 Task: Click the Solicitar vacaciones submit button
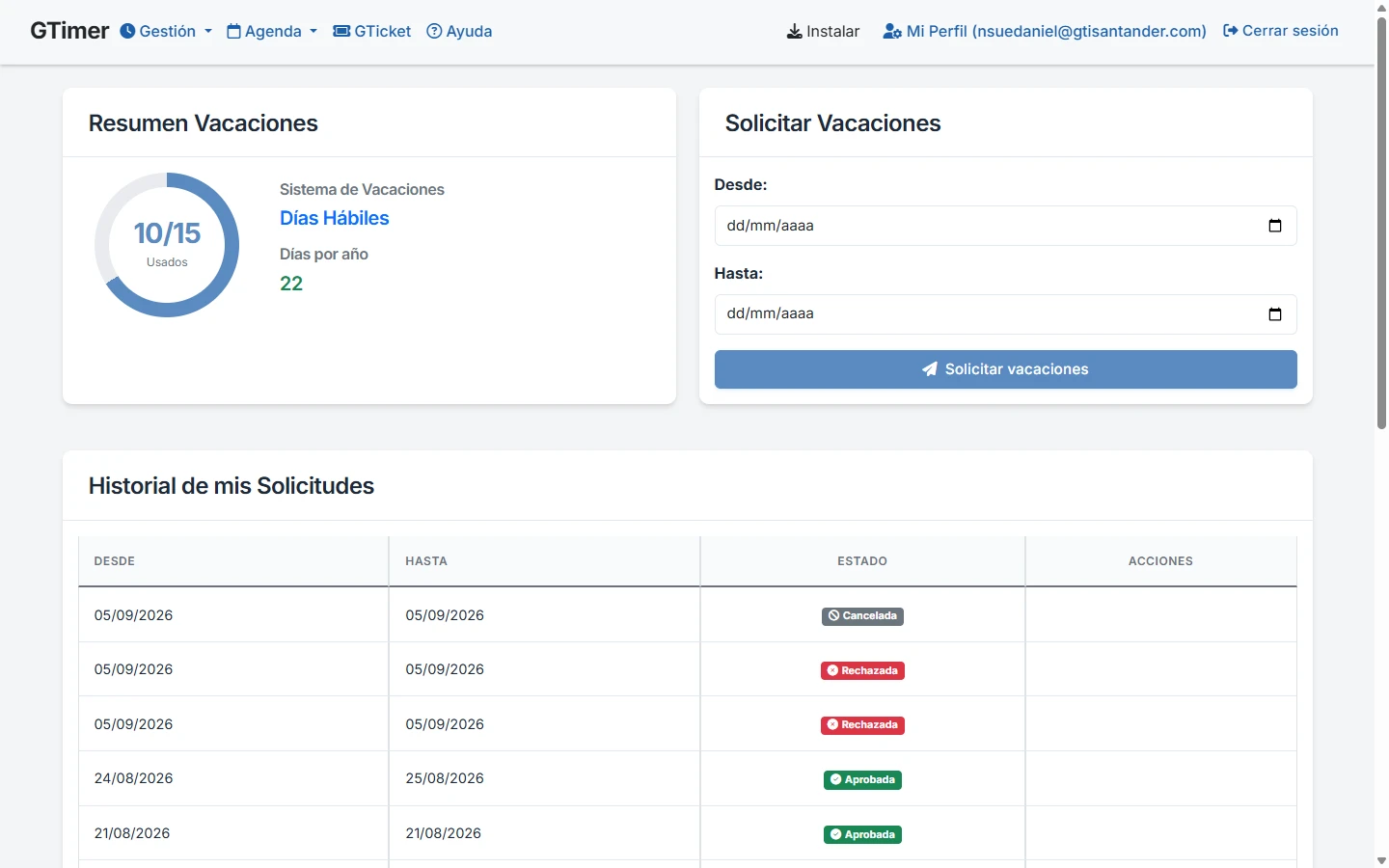pyautogui.click(x=1005, y=369)
